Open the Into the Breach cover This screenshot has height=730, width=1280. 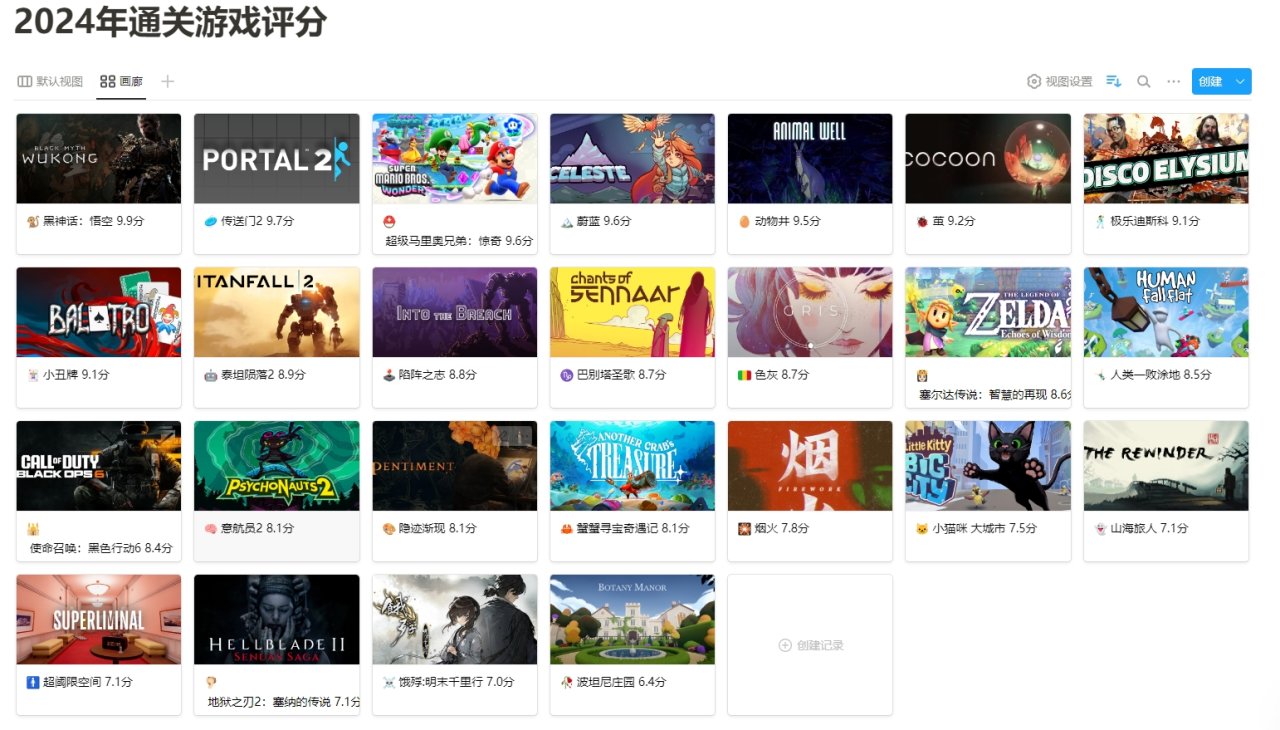[x=455, y=312]
